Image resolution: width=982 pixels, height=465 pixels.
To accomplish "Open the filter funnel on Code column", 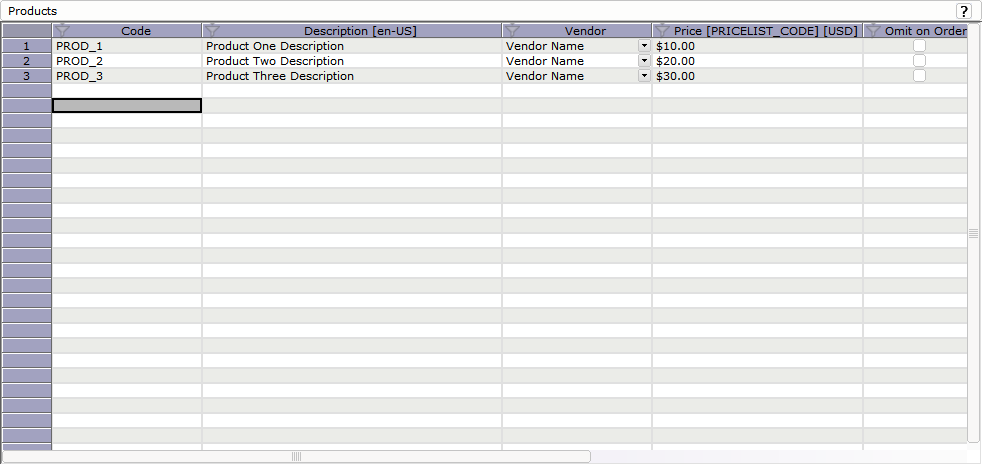I will pyautogui.click(x=62, y=31).
